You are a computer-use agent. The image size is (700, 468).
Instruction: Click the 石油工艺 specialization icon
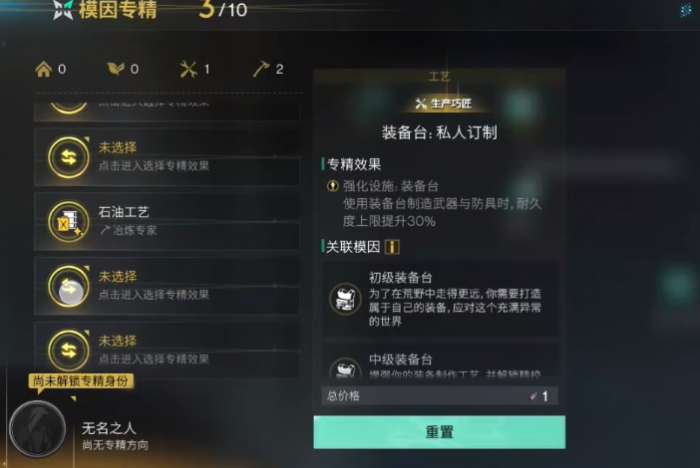point(69,222)
